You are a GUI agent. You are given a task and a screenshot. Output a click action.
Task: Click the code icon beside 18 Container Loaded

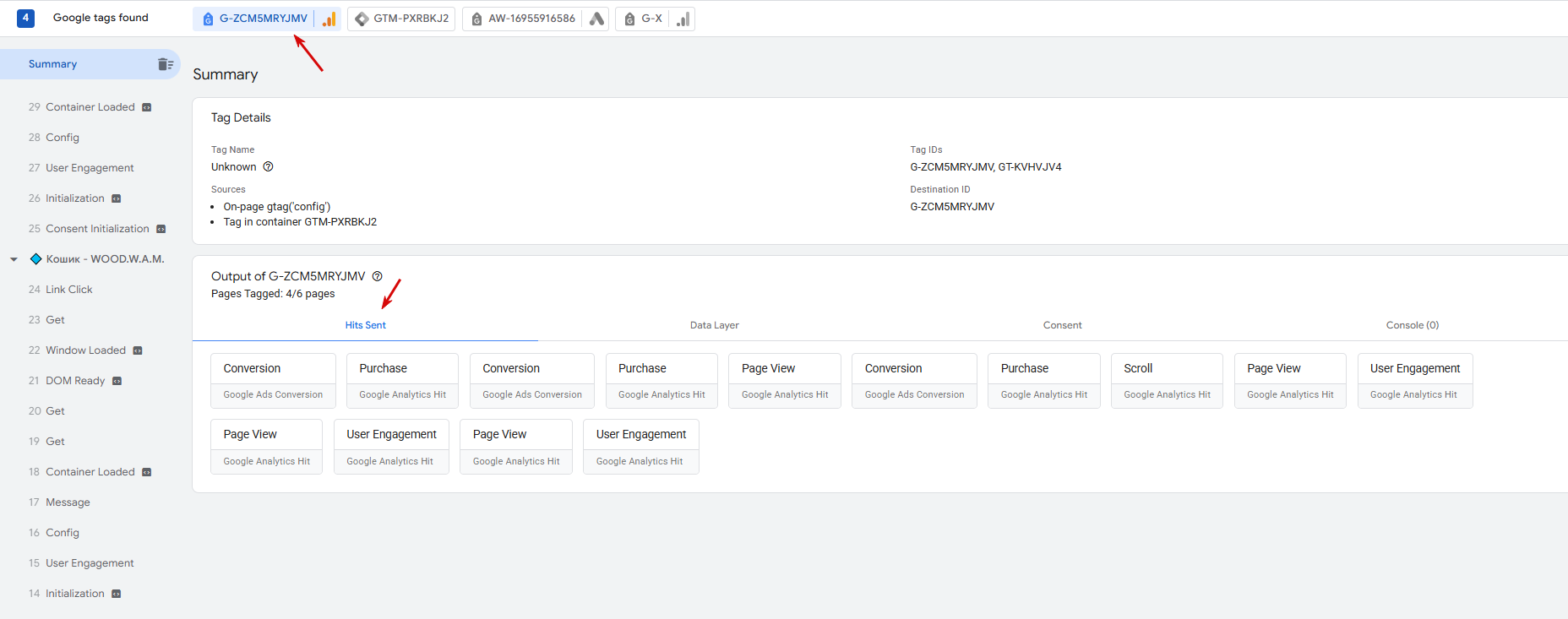click(x=147, y=472)
